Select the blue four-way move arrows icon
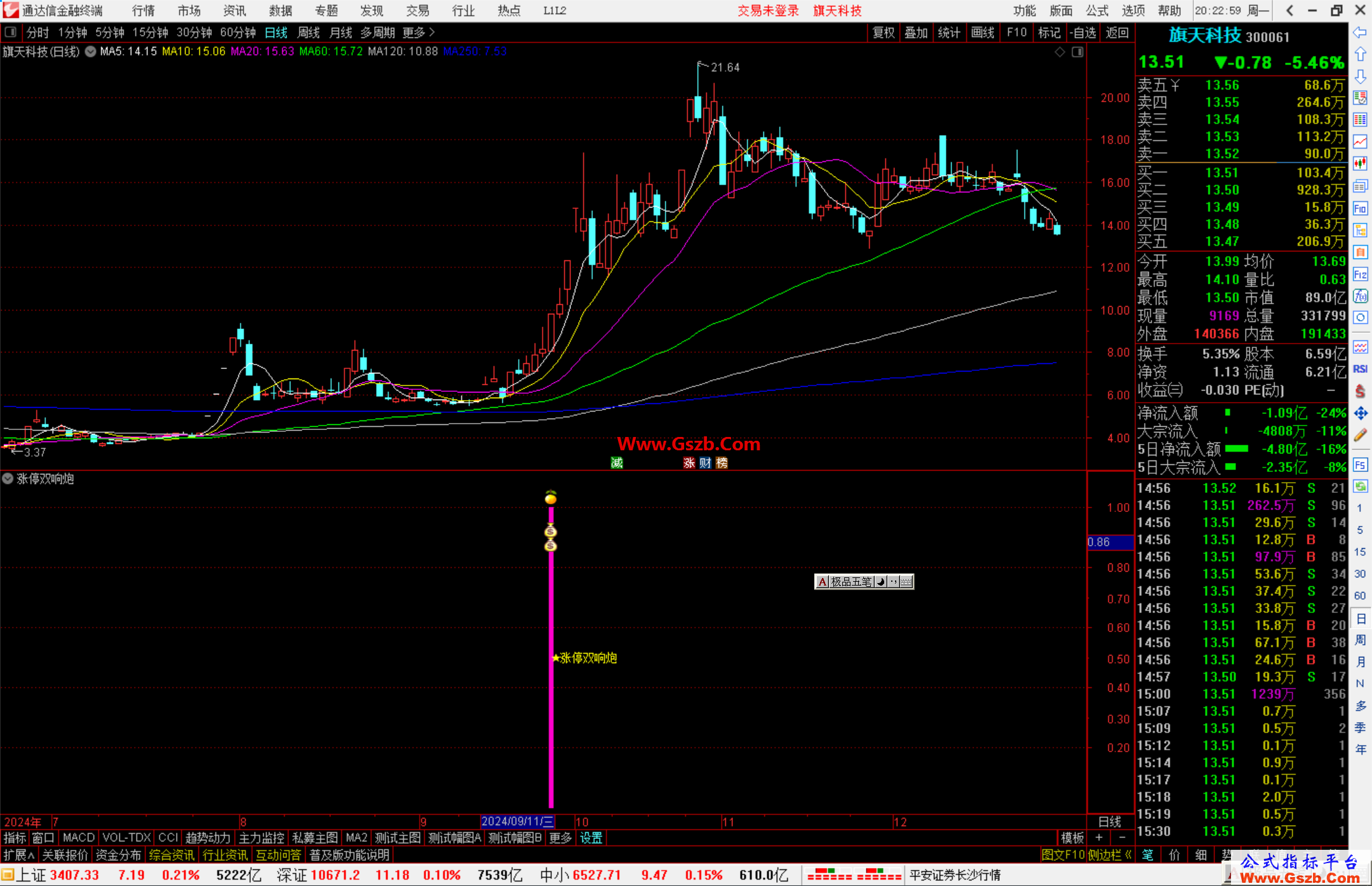Screen dimensions: 1372x886 (1360, 413)
